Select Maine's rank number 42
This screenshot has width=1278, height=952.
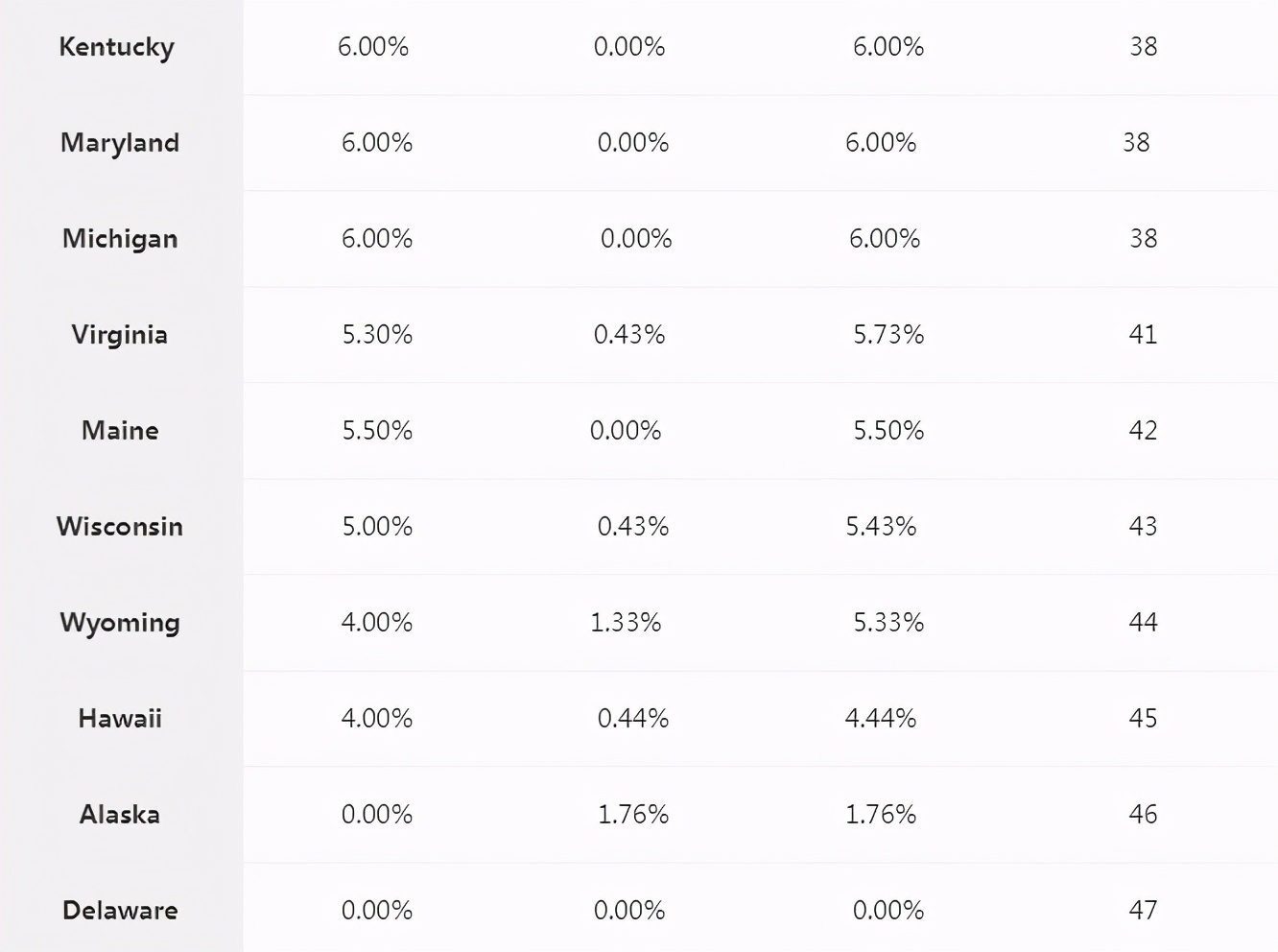1143,431
